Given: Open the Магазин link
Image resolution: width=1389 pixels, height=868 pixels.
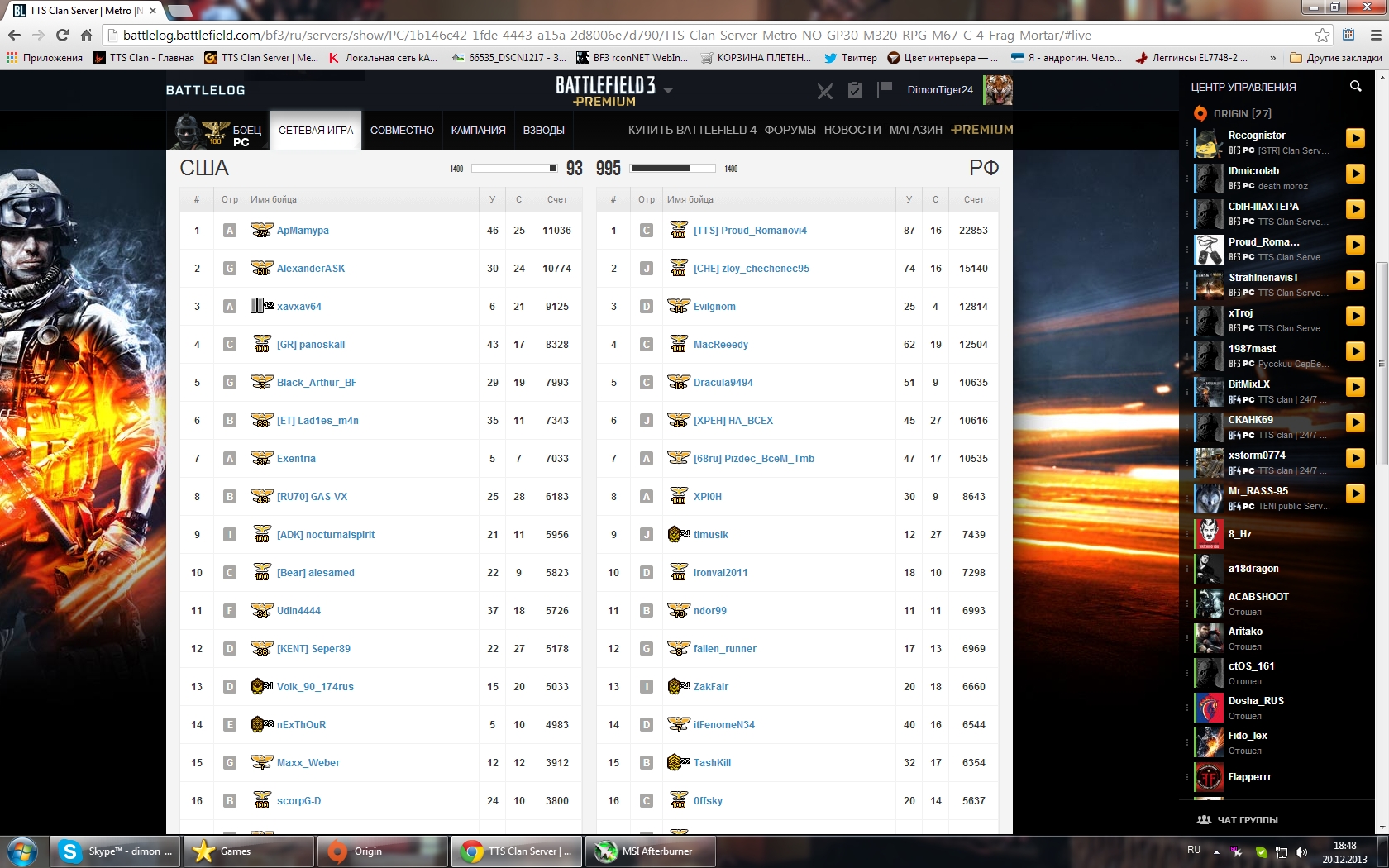Looking at the screenshot, I should pos(916,130).
